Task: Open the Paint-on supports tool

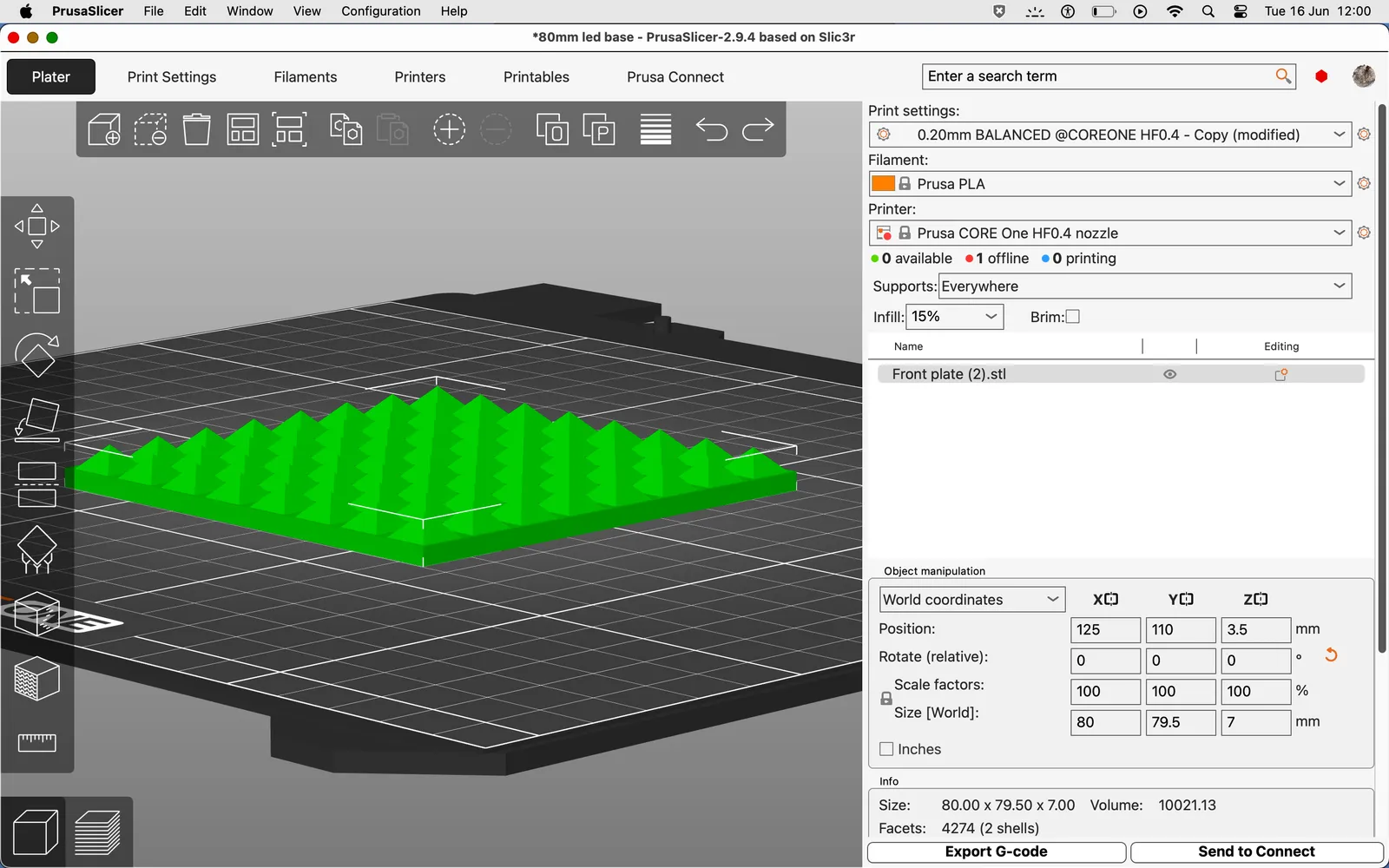Action: pos(37,549)
